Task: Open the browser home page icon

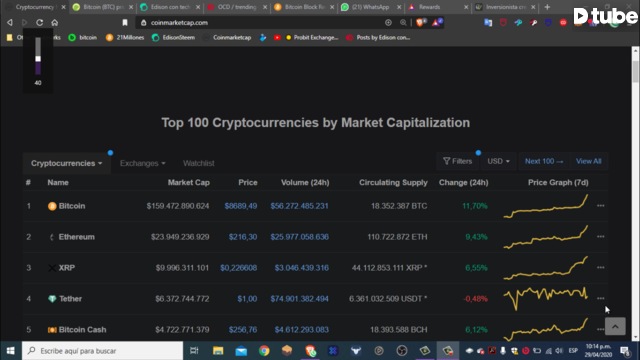Action: coord(55,23)
